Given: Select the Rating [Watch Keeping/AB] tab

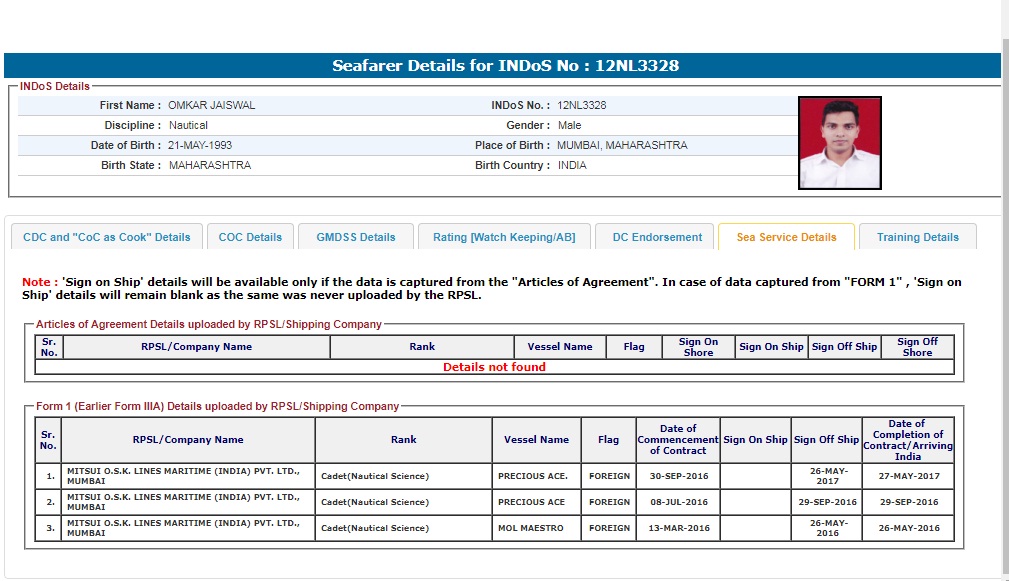Looking at the screenshot, I should (504, 237).
